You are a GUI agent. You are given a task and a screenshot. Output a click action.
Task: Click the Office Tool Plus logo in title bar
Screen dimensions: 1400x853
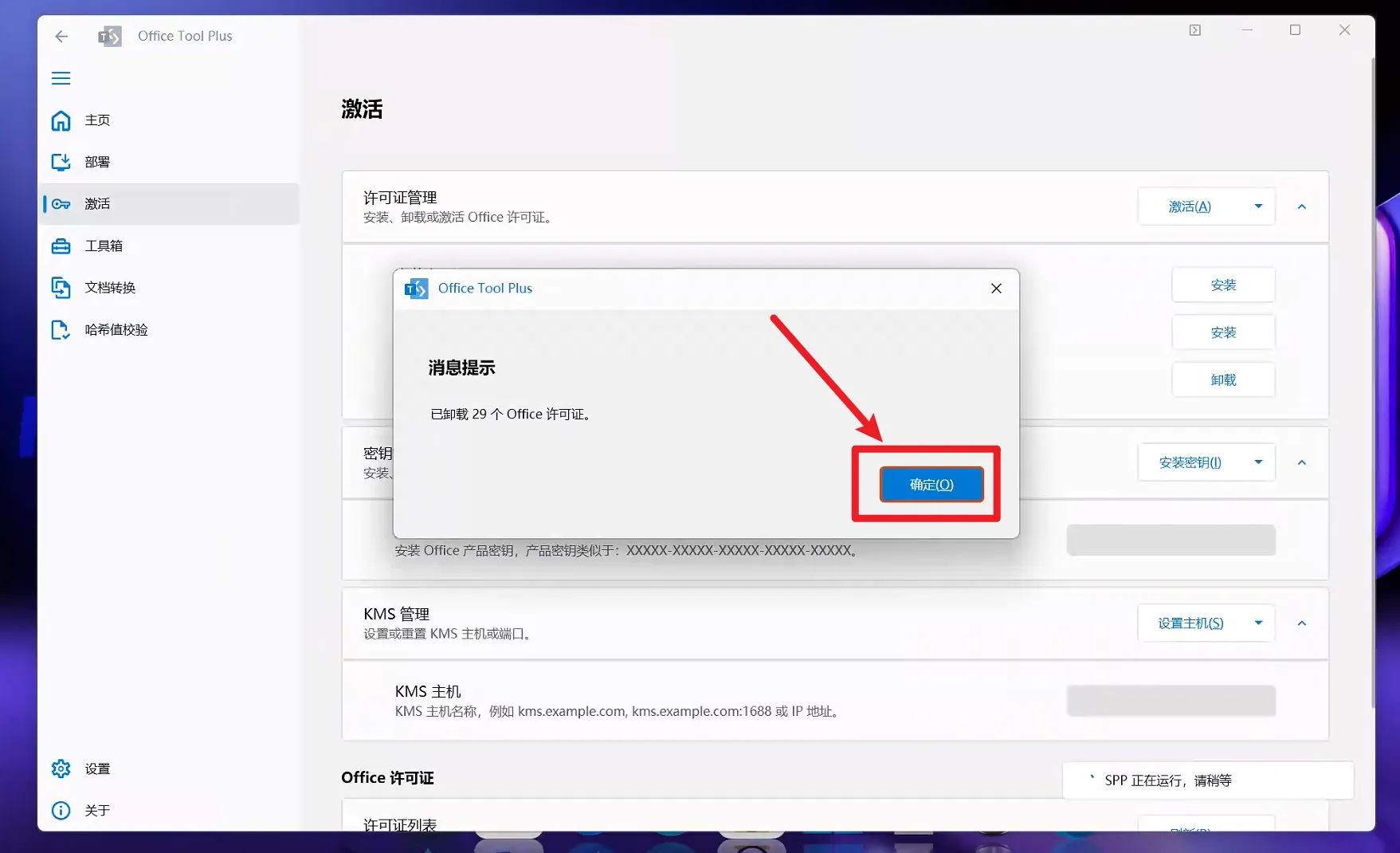coord(110,36)
